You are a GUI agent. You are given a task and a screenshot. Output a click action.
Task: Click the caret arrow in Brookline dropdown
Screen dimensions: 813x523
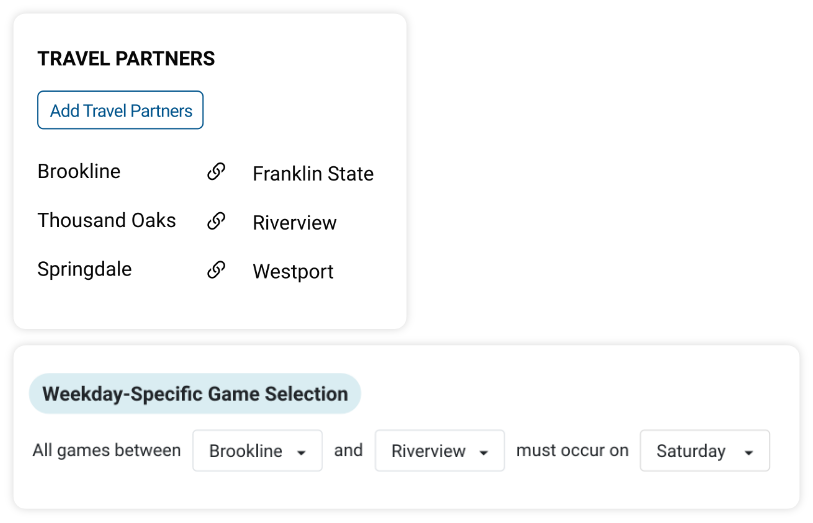pos(301,453)
